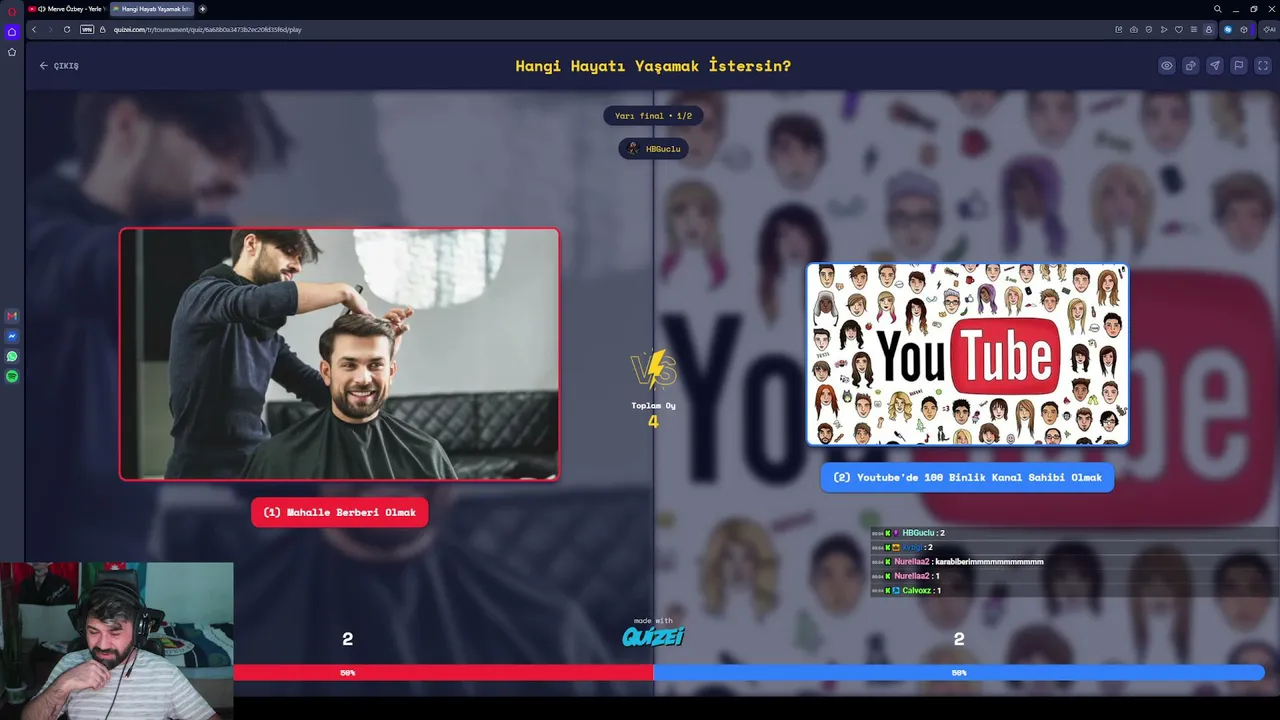This screenshot has width=1280, height=720.
Task: Open the send-to-flow arrow icon
Action: [x=1164, y=29]
